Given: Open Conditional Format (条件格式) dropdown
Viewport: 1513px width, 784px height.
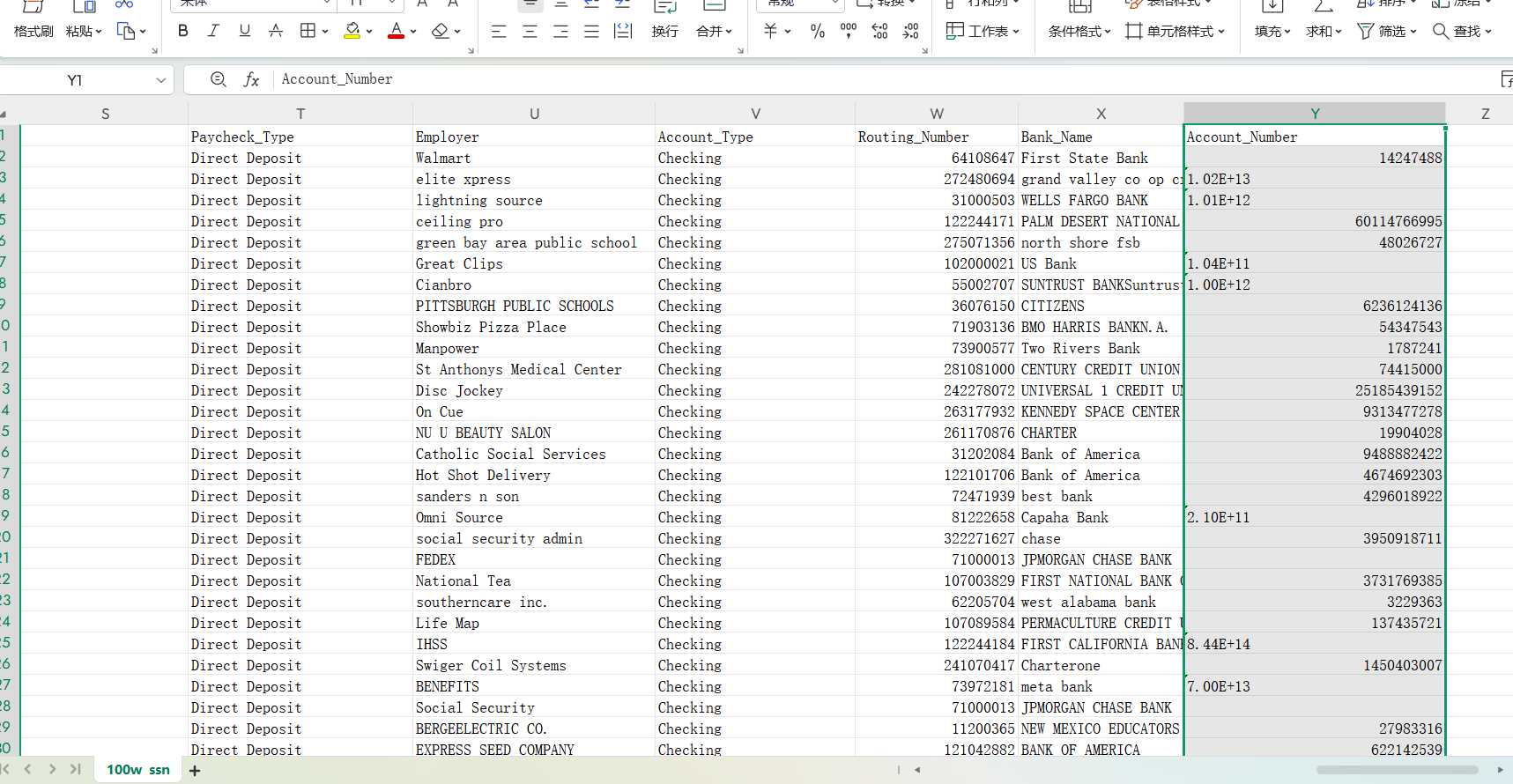Looking at the screenshot, I should click(x=1079, y=32).
